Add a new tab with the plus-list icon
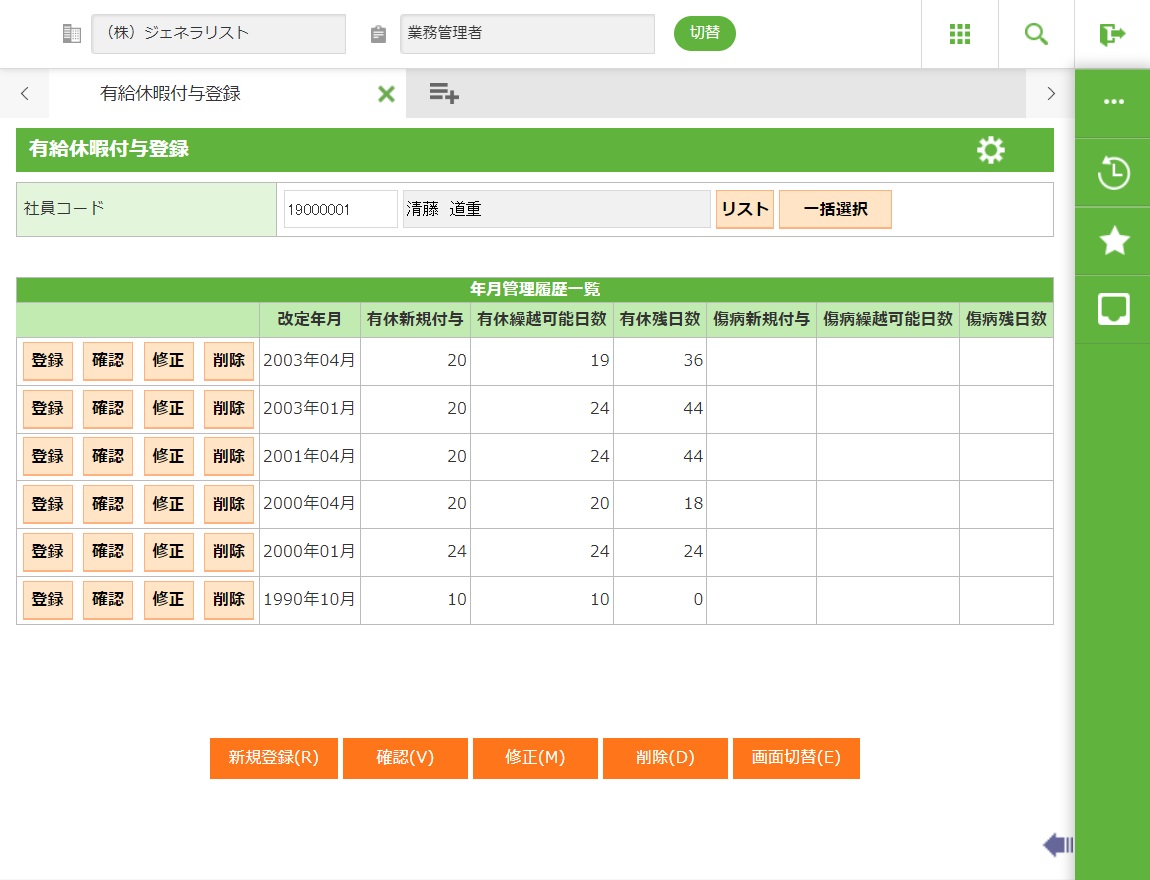Viewport: 1150px width, 880px height. 443,94
